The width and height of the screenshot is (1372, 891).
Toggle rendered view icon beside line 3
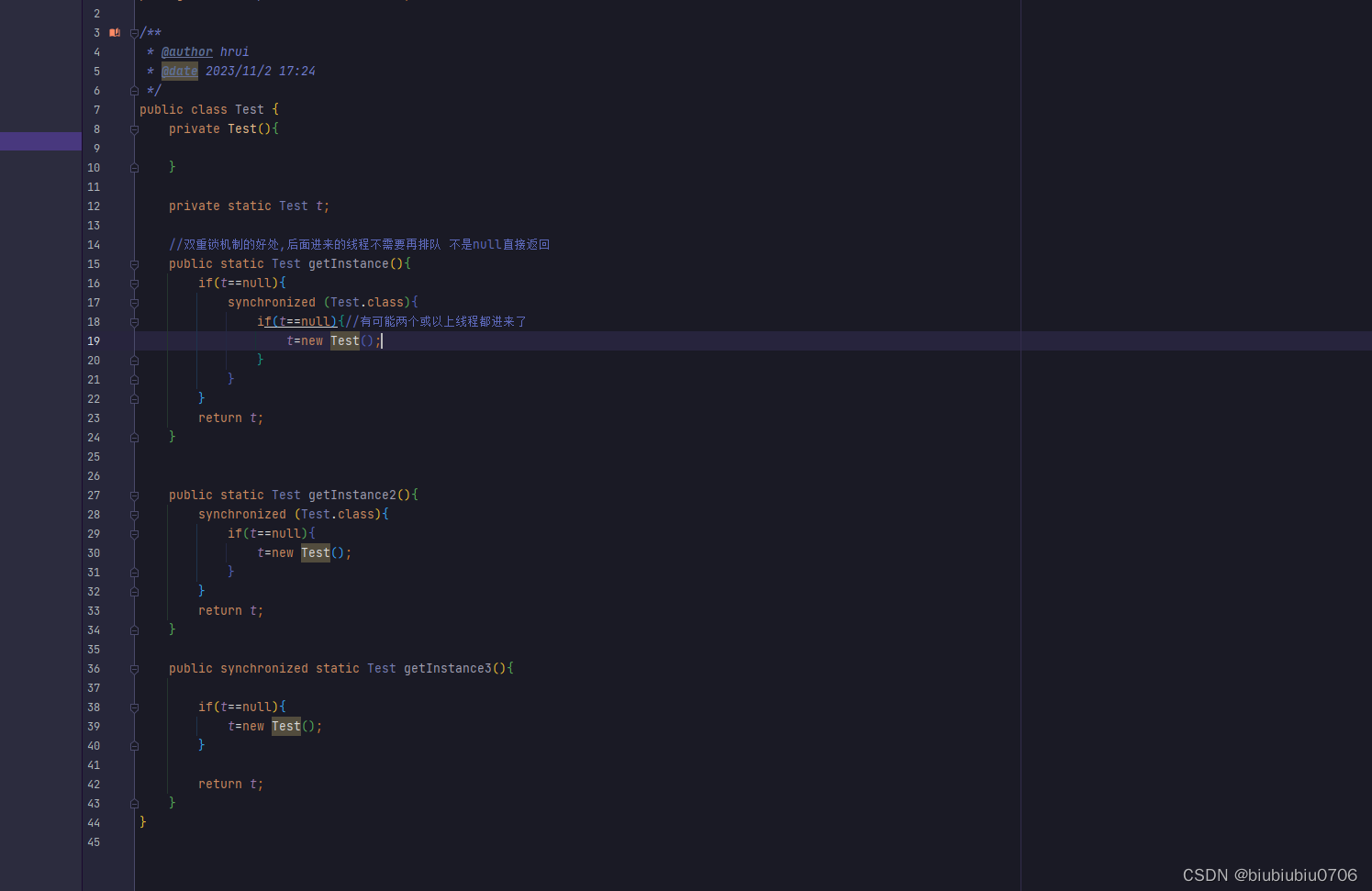coord(115,33)
